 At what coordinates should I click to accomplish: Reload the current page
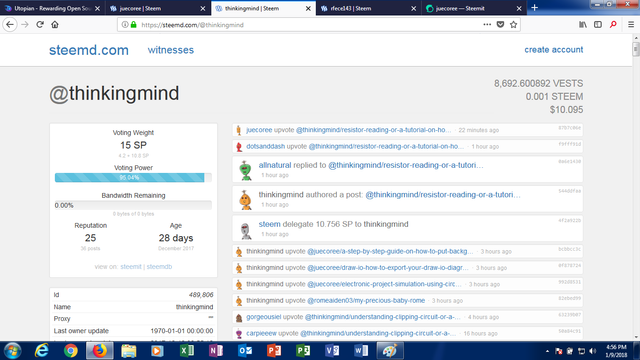click(x=40, y=24)
